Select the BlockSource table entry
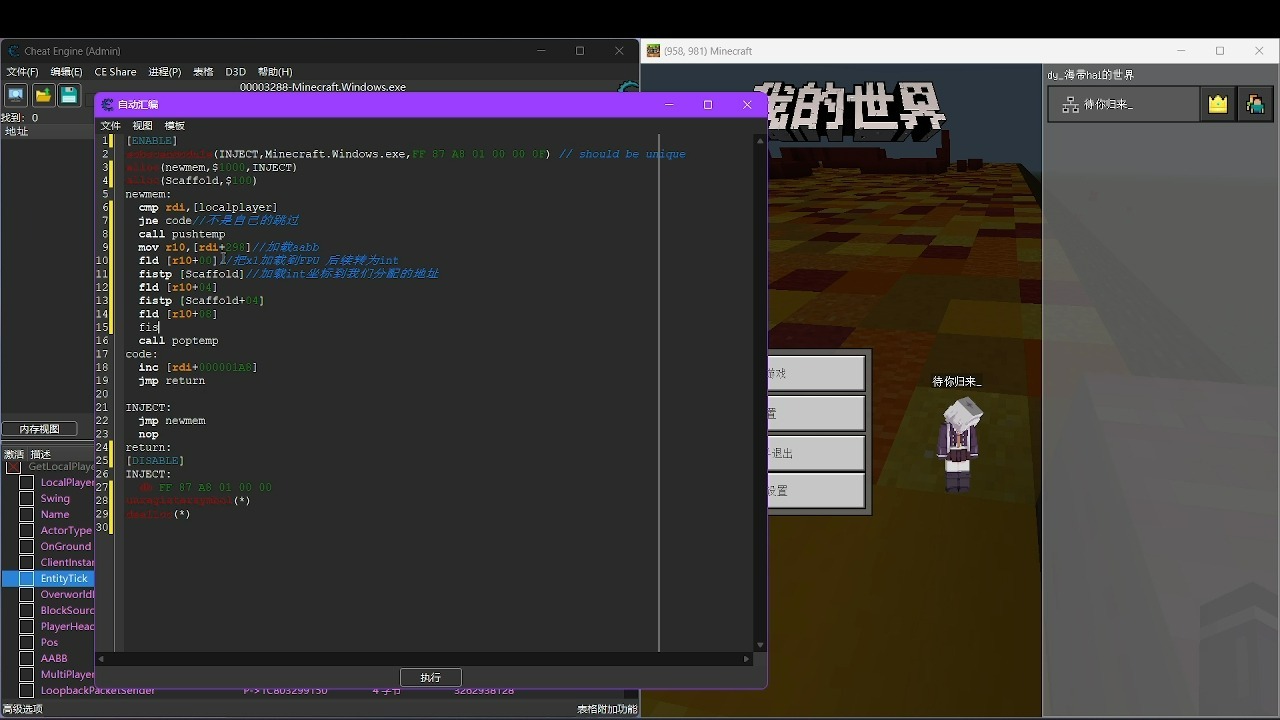This screenshot has width=1280, height=720. [x=67, y=611]
